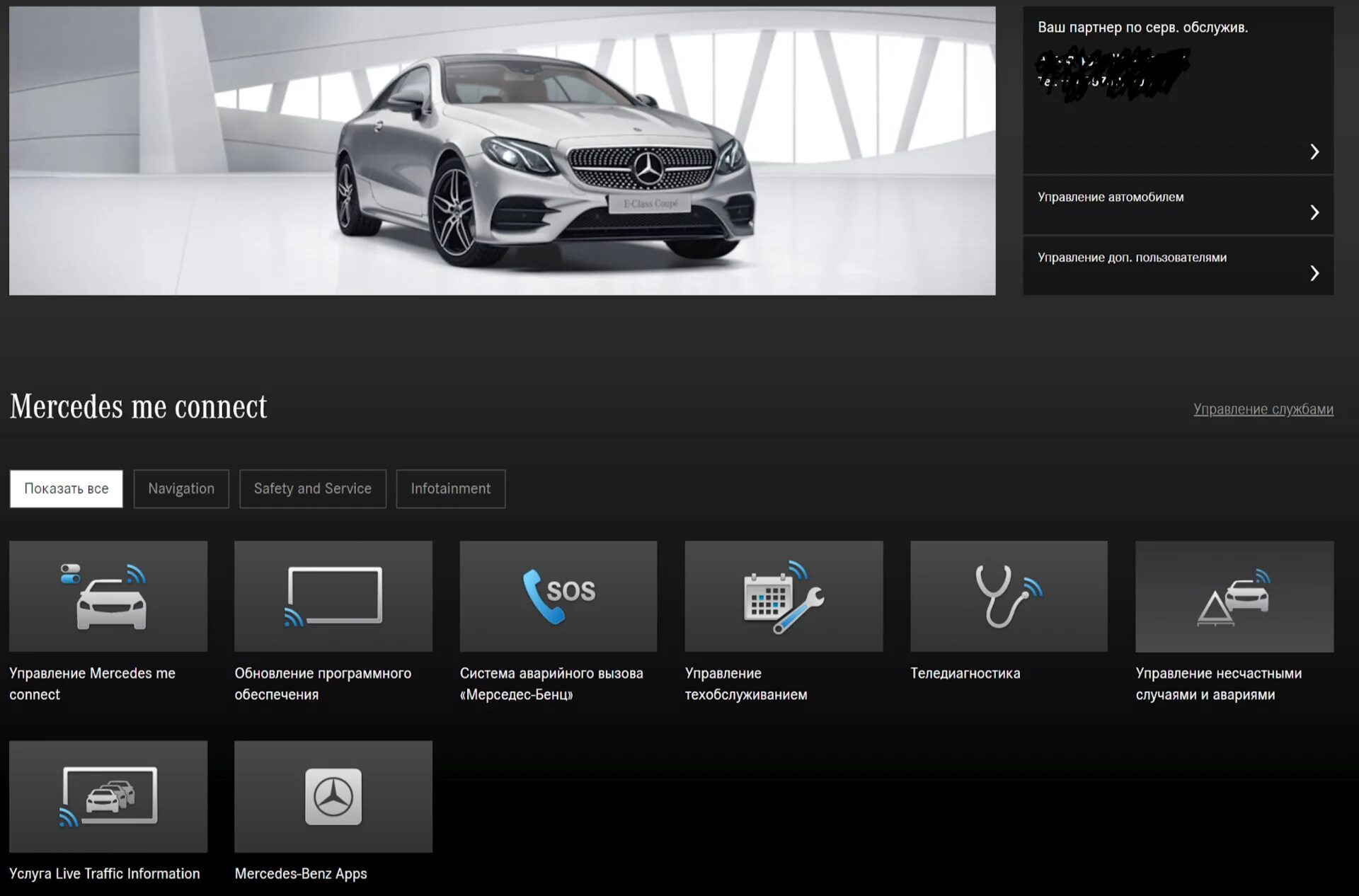This screenshot has height=896, width=1359.
Task: Switch to the Safety and Service tab
Action: click(x=313, y=488)
